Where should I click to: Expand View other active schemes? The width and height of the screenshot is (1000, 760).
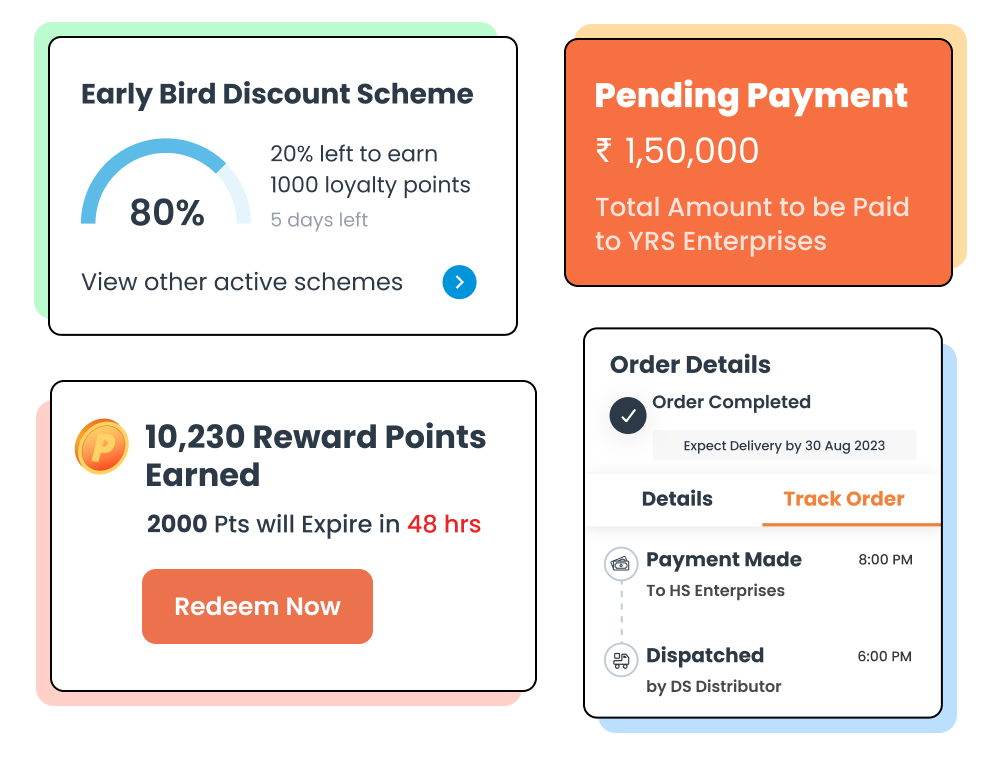click(243, 282)
